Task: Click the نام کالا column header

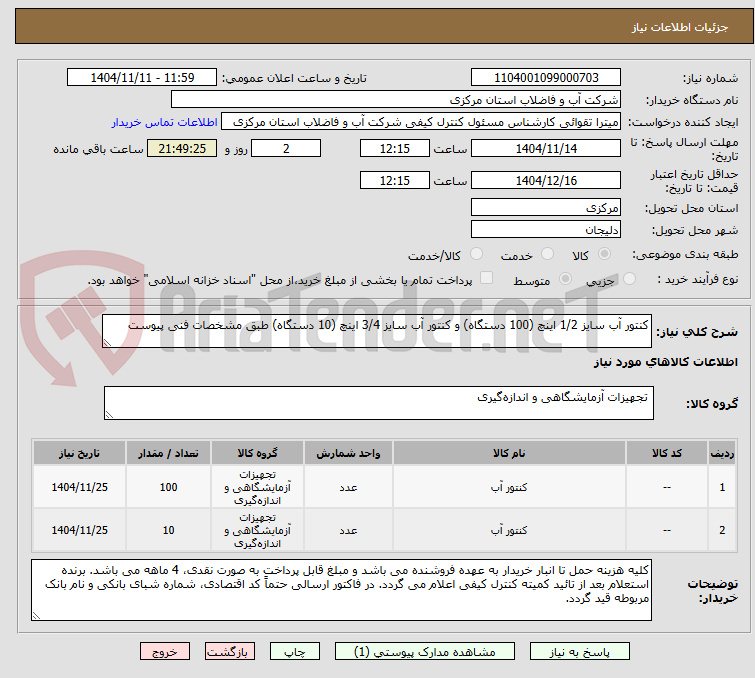Action: tap(509, 453)
